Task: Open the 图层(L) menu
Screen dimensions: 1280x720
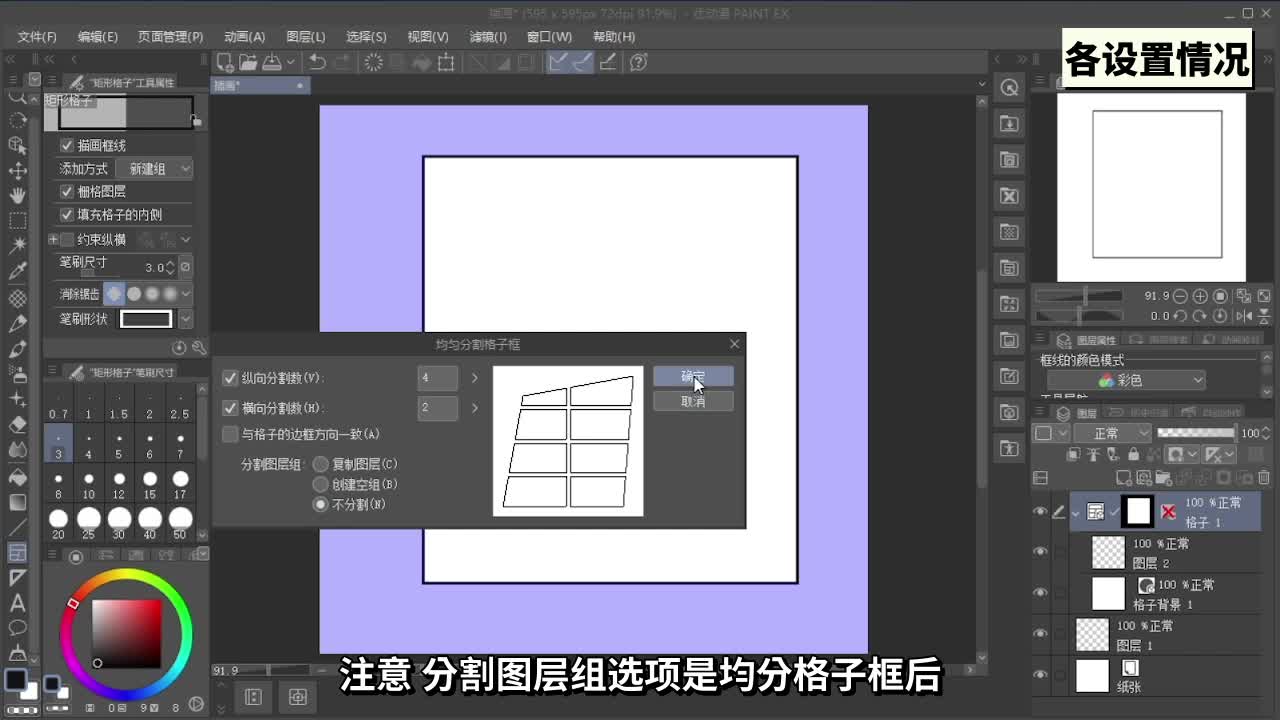Action: pos(305,37)
